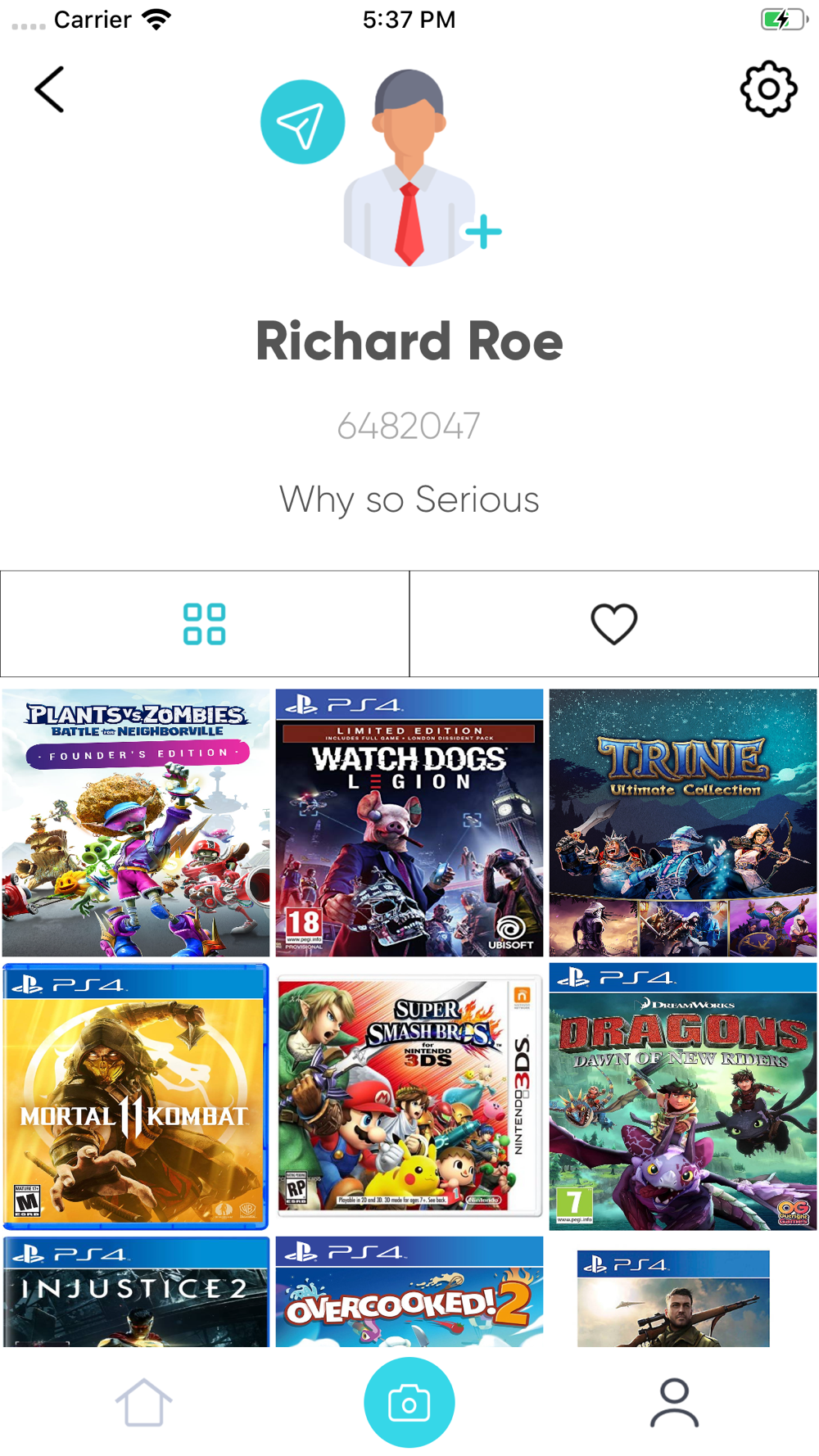Image resolution: width=819 pixels, height=1456 pixels.
Task: Send message with paper plane icon
Action: click(303, 122)
